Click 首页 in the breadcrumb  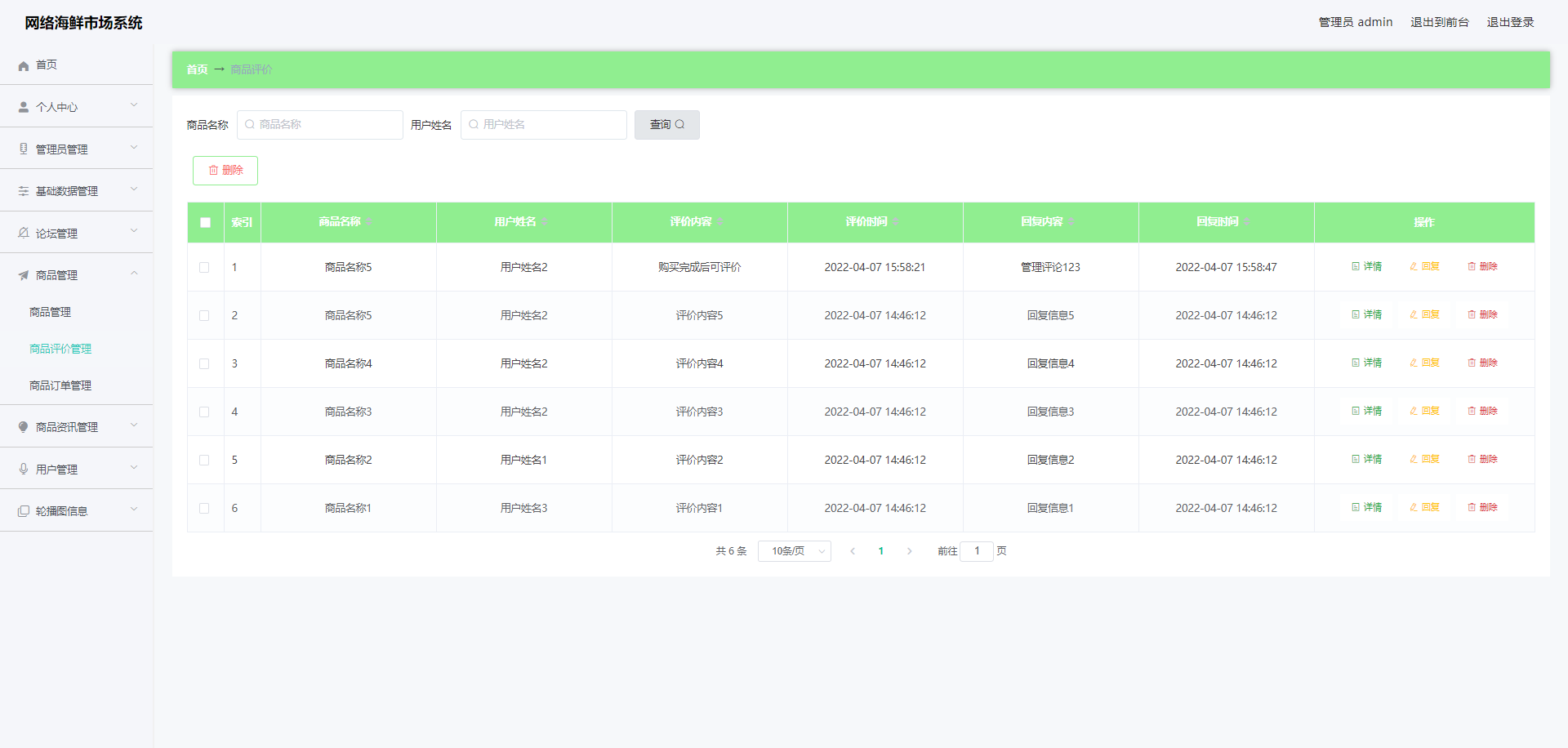[197, 69]
